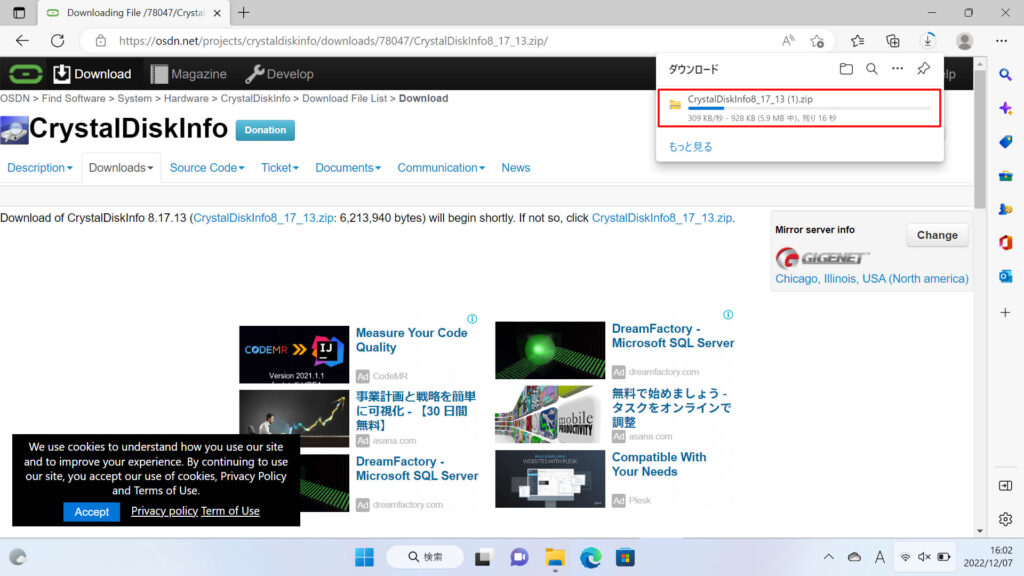1024x576 pixels.
Task: Open the browser profile avatar
Action: click(x=965, y=40)
